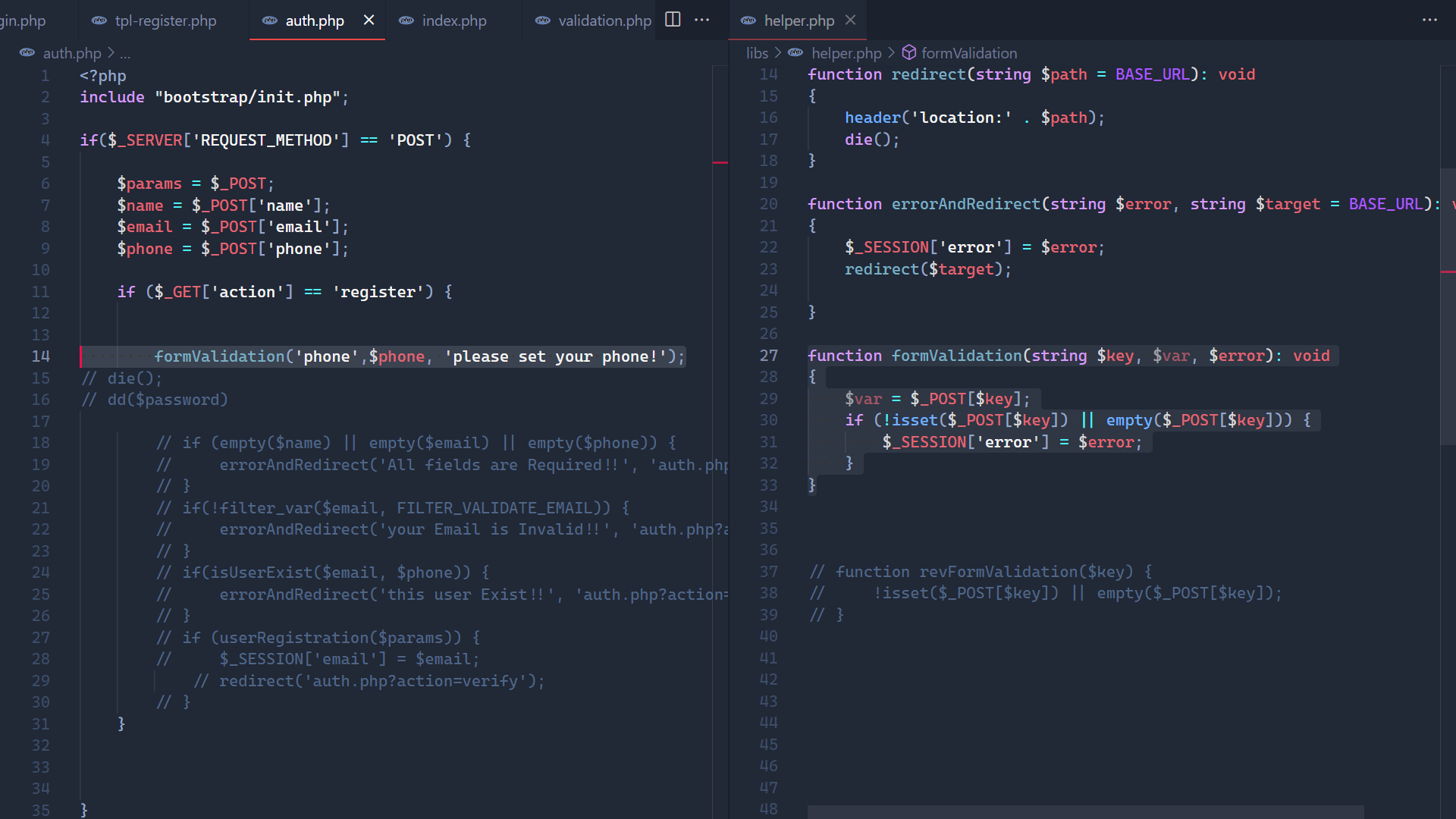1456x819 pixels.
Task: Click the PHP icon beside auth.php breadcrumb
Action: click(27, 52)
